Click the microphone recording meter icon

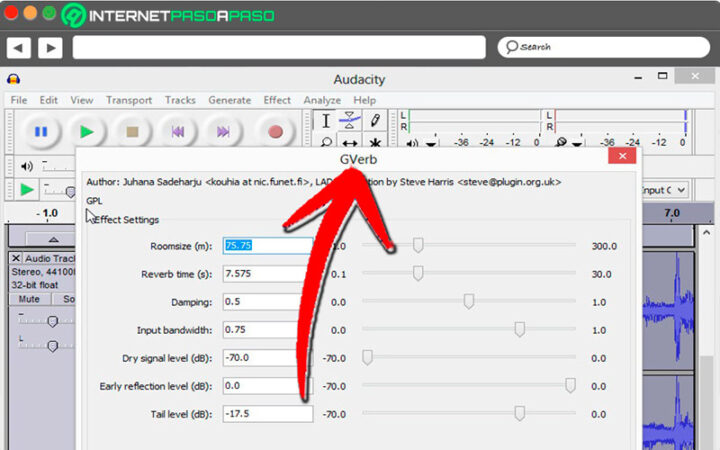pyautogui.click(x=561, y=142)
